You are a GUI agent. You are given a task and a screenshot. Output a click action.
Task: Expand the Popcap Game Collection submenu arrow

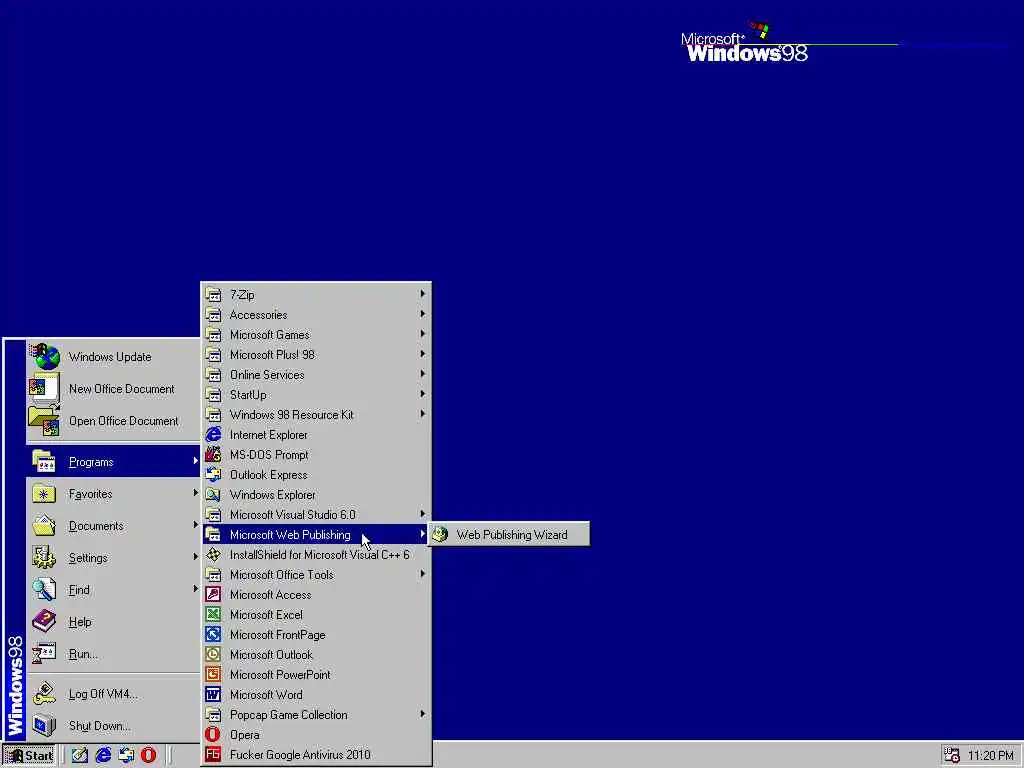pyautogui.click(x=423, y=714)
